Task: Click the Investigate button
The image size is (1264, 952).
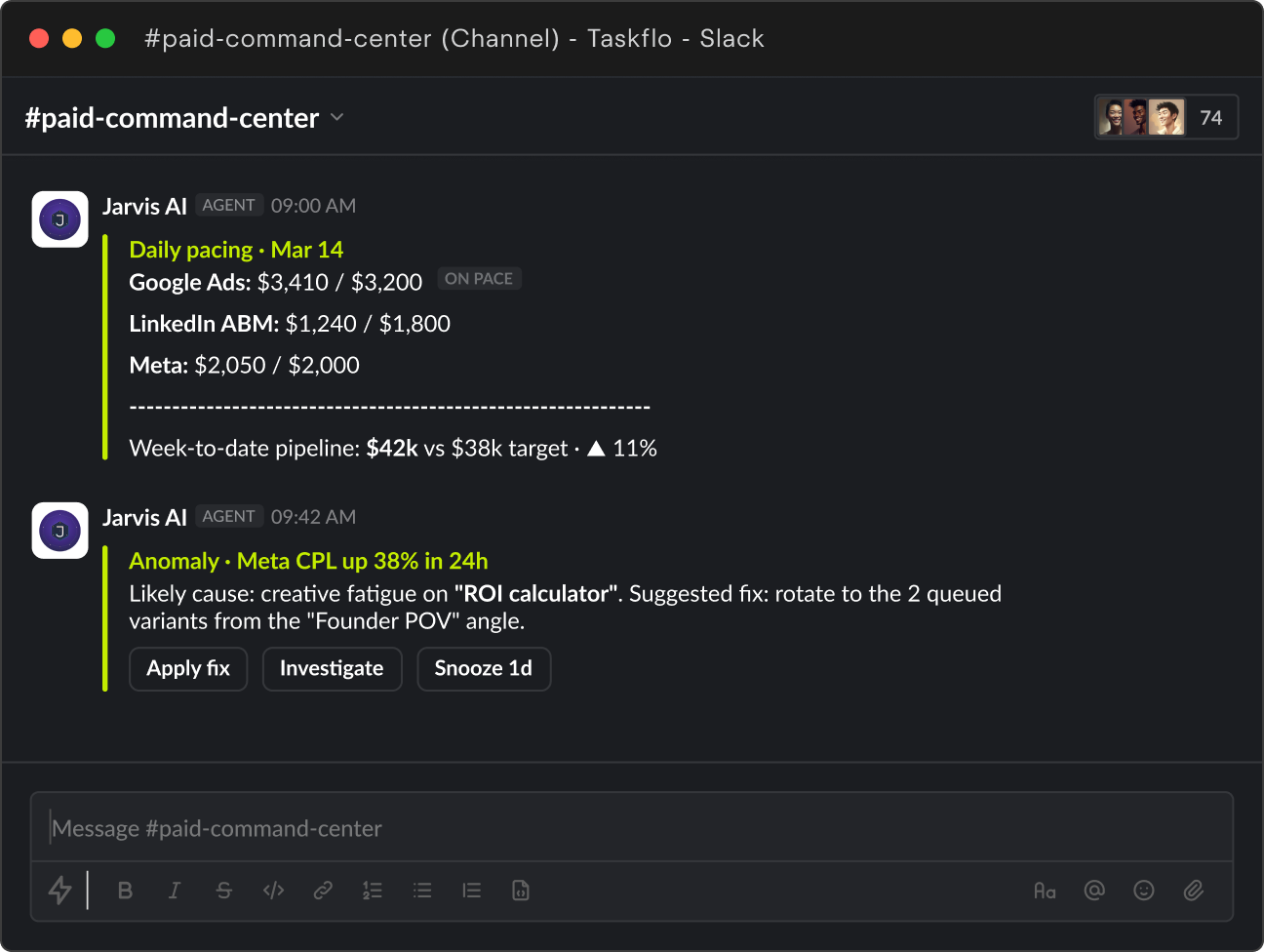Action: (332, 669)
